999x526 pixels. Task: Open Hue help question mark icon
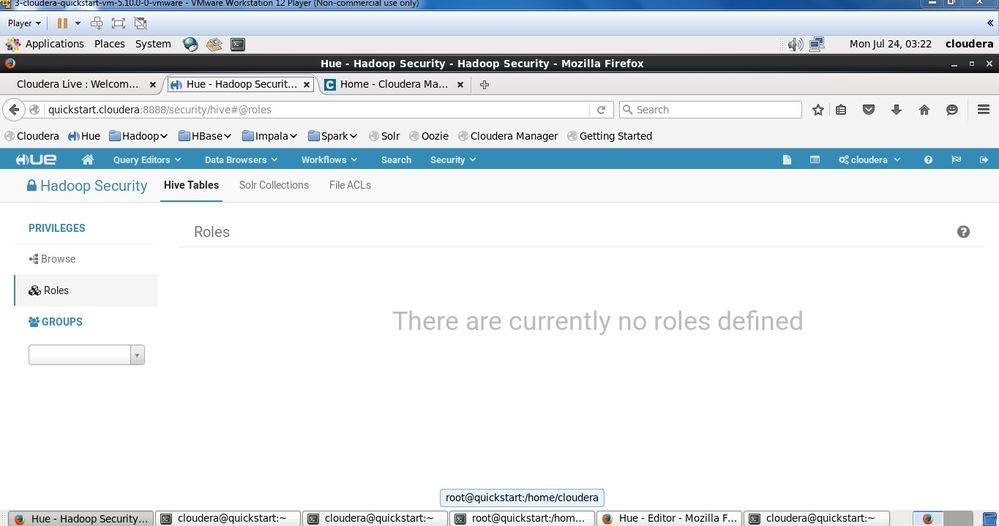(x=928, y=160)
